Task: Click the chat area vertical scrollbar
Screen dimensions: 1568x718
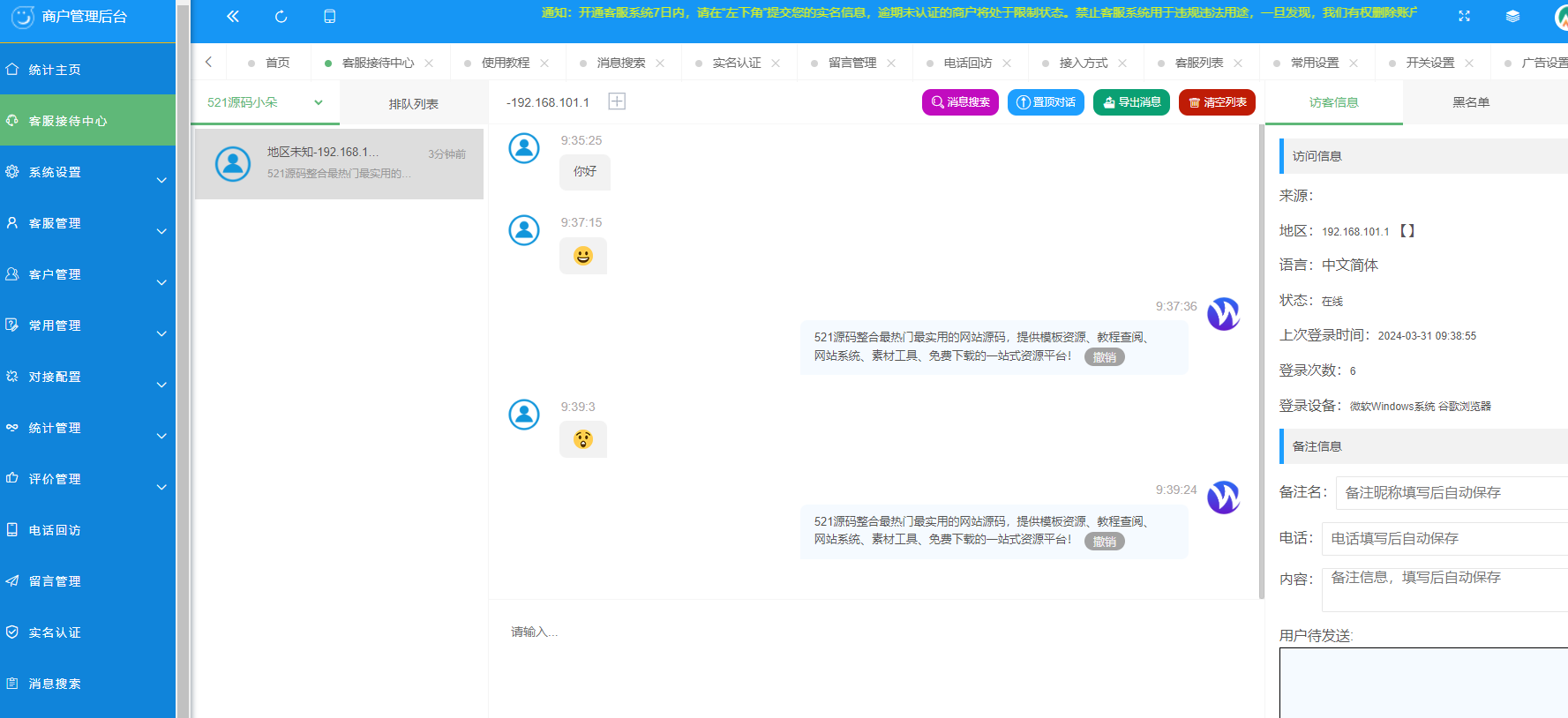Action: pyautogui.click(x=1261, y=362)
